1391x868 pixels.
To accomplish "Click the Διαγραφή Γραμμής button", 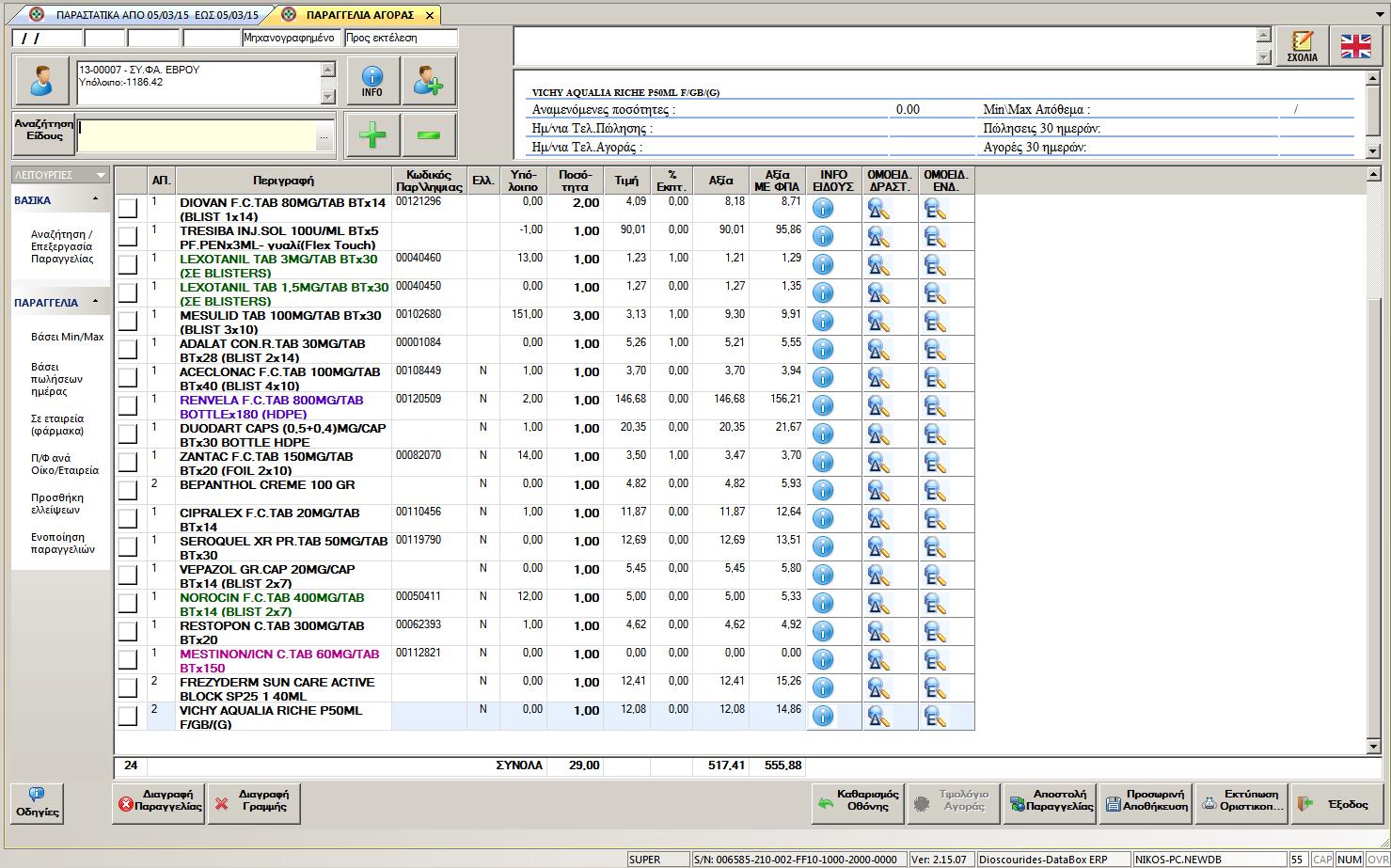I will pyautogui.click(x=254, y=803).
